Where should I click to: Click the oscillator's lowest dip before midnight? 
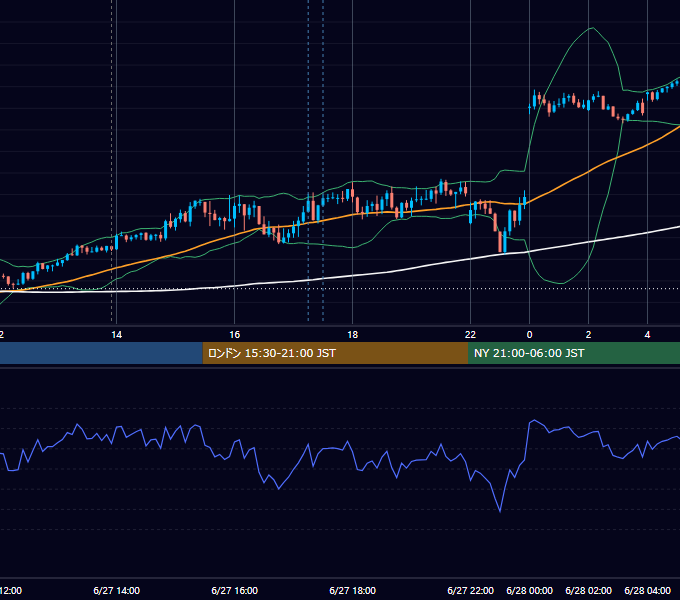click(500, 511)
